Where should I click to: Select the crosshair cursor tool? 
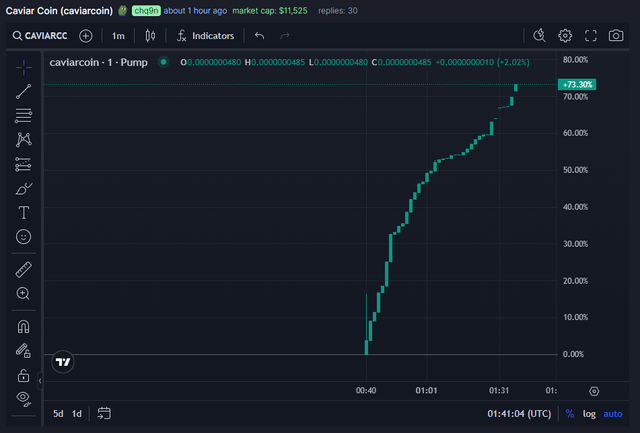coord(24,66)
